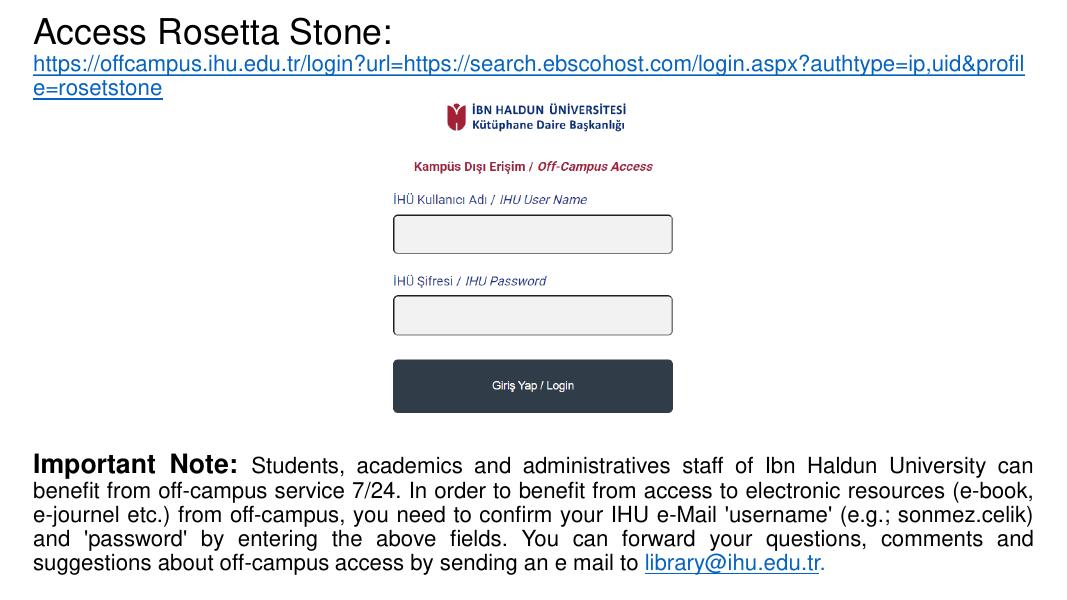Focus the IHU Password input field

(532, 315)
